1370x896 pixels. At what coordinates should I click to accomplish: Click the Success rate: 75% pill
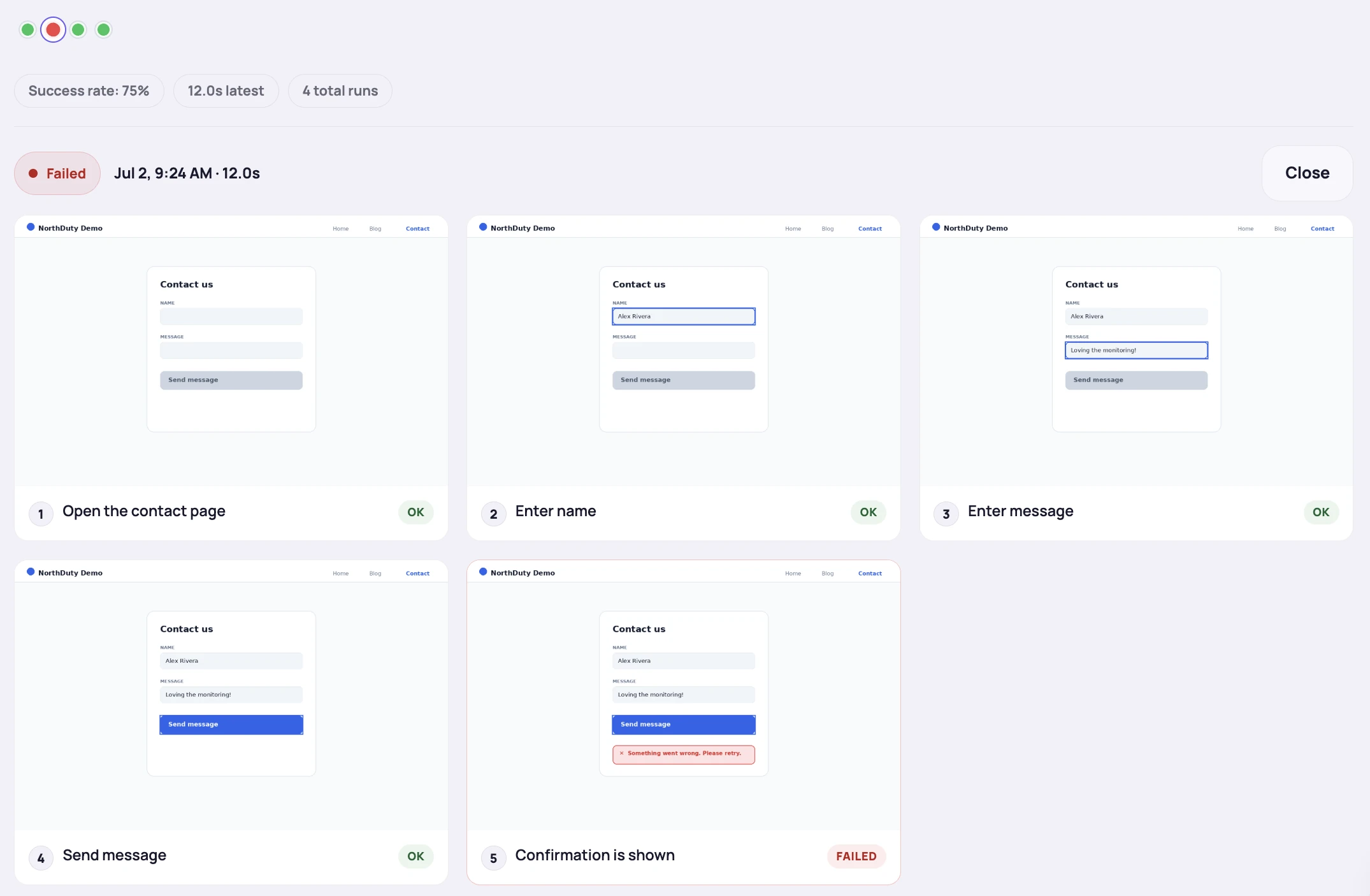89,91
